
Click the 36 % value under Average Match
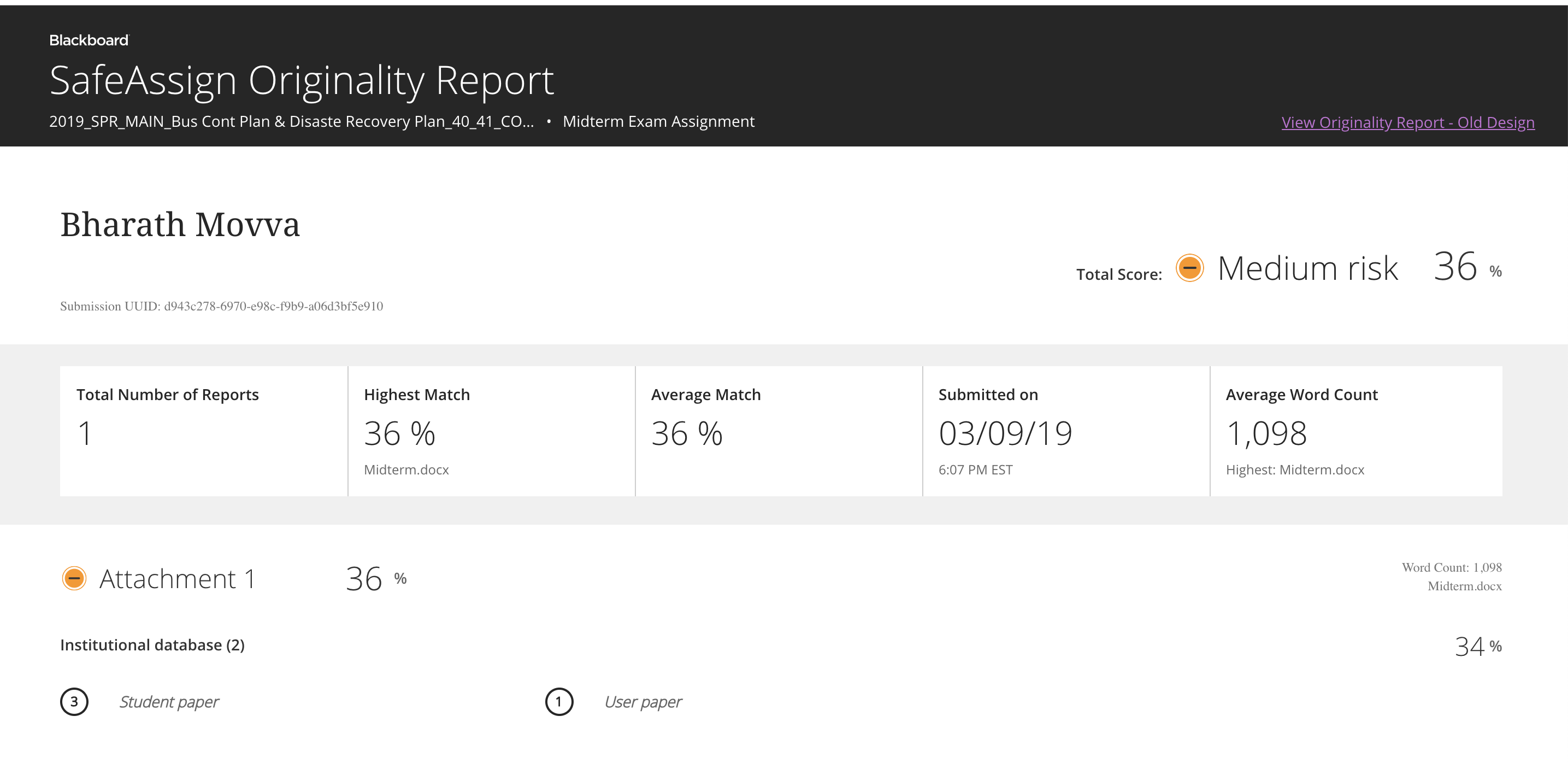(687, 433)
